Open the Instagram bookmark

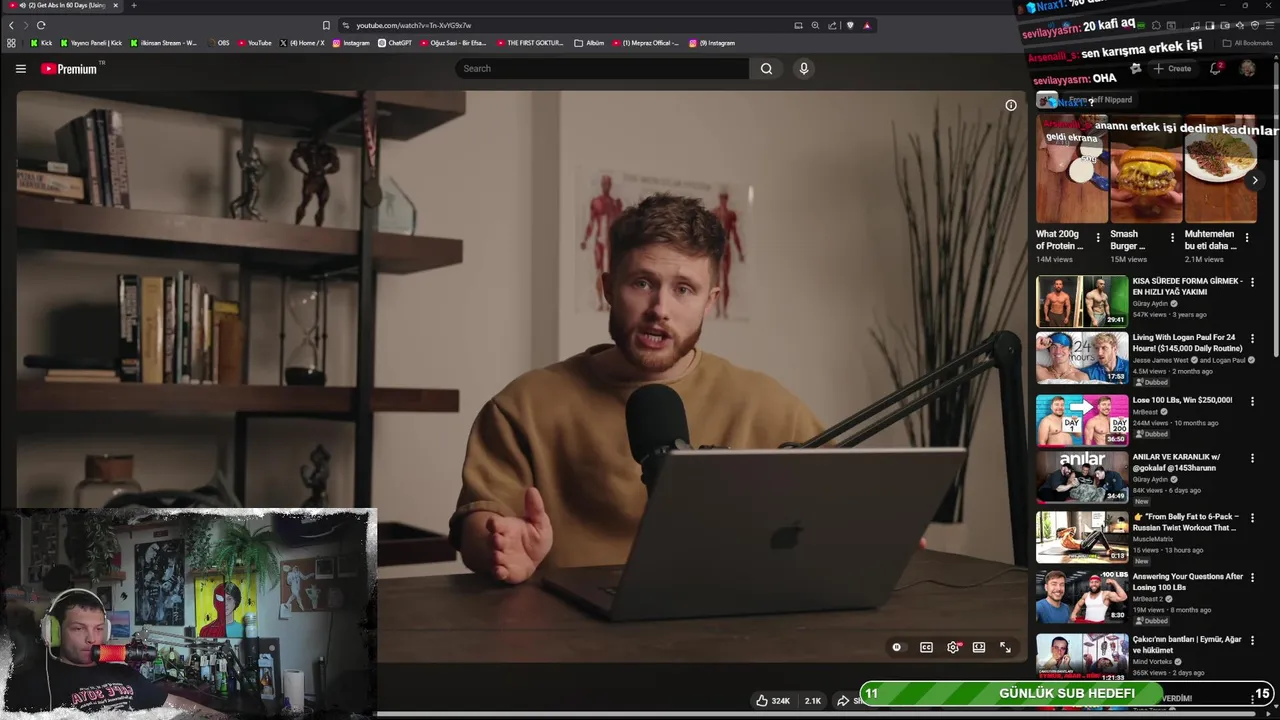(x=351, y=43)
